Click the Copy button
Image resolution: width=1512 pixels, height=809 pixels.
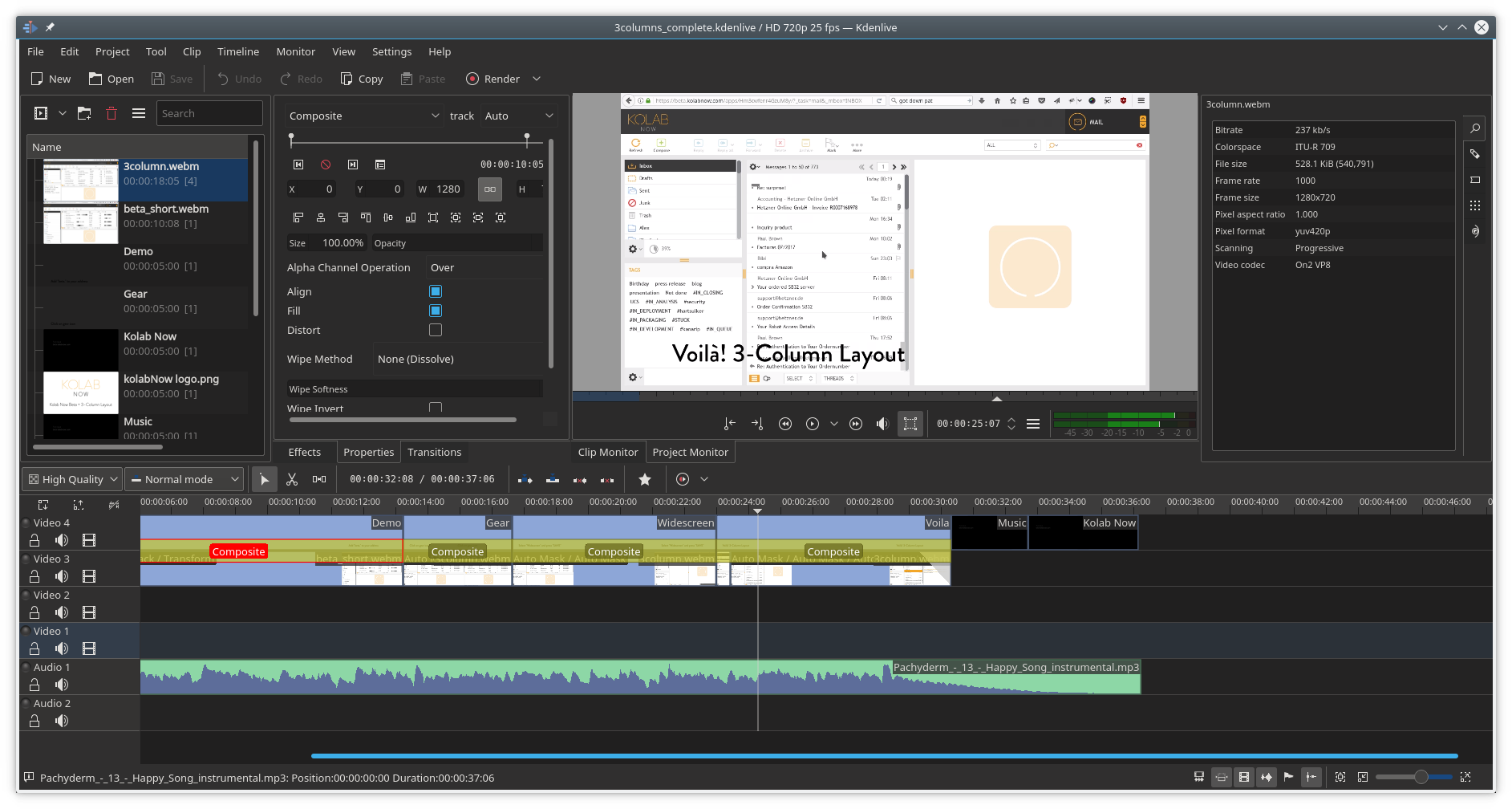361,79
